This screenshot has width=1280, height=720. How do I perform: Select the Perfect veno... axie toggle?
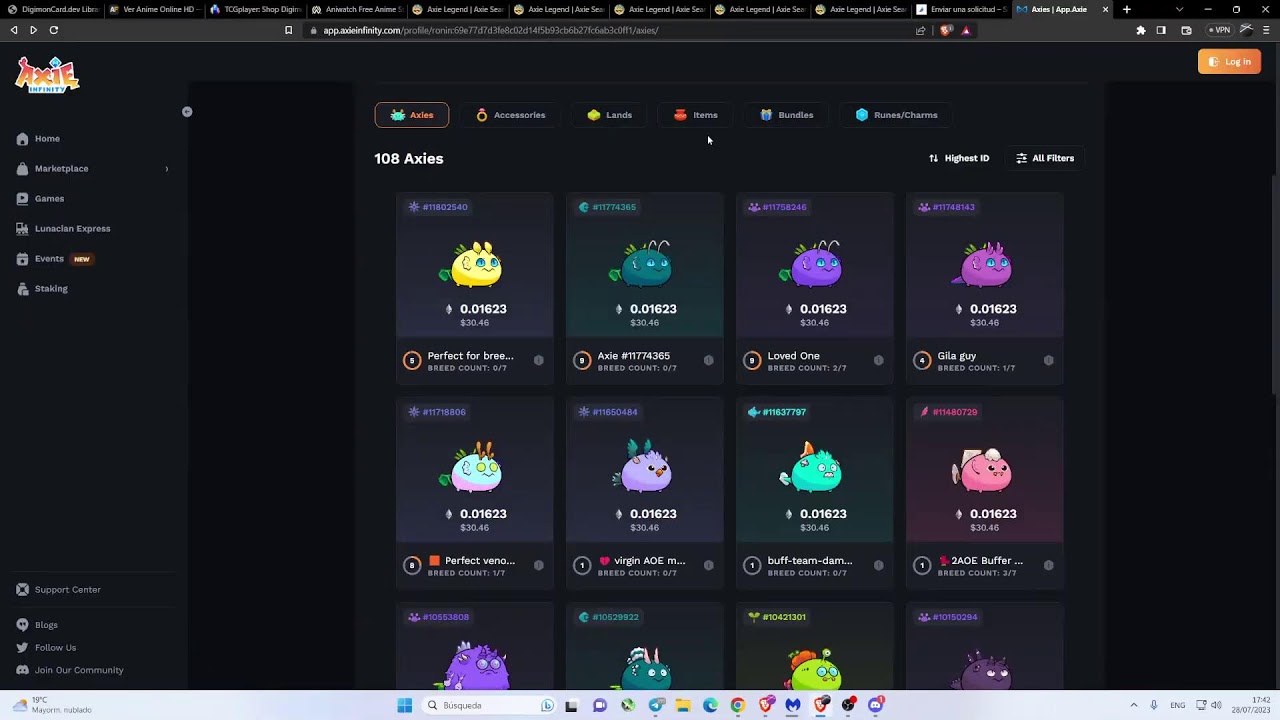[x=539, y=565]
